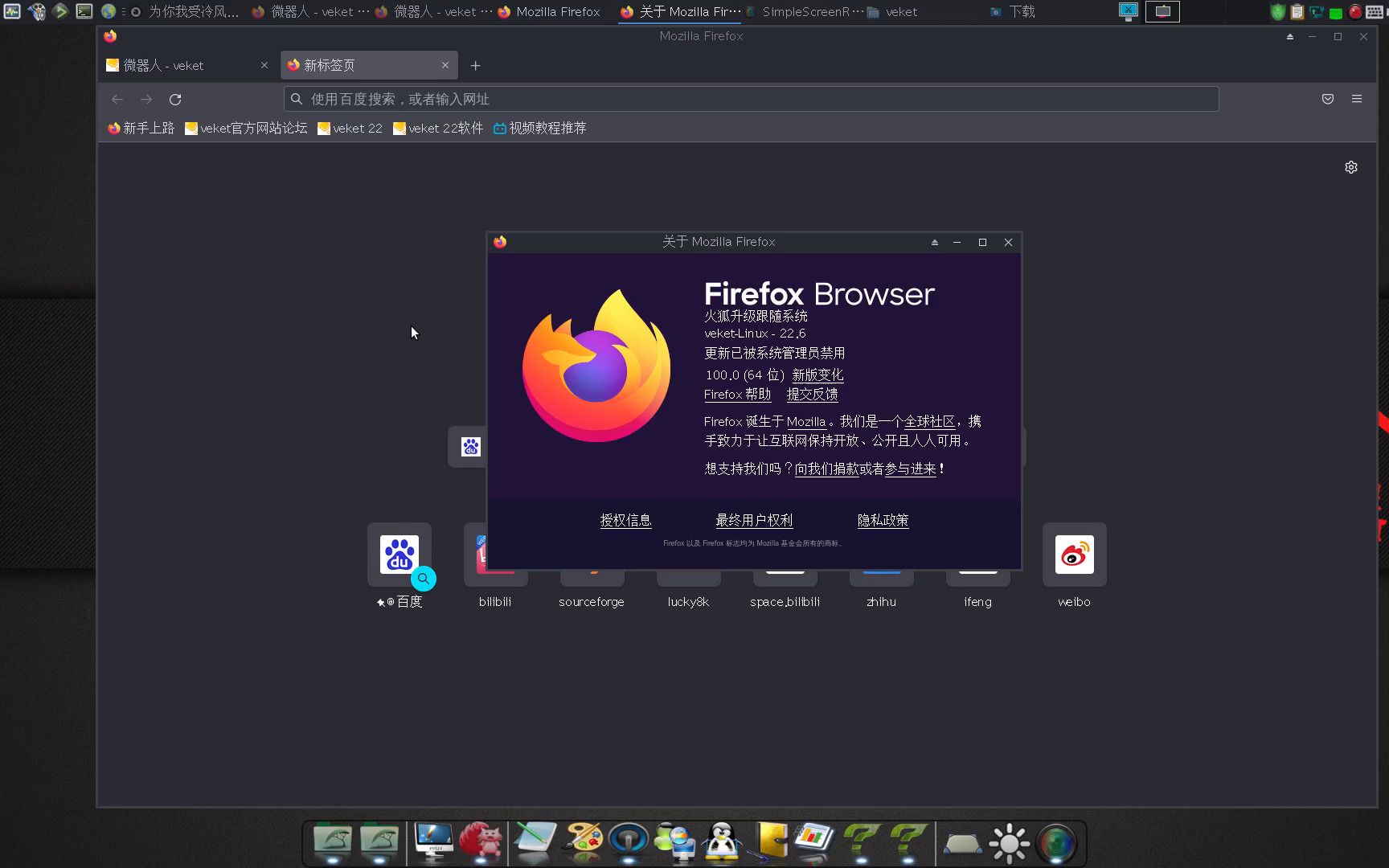Open the veket 22 bookmark
1389x868 pixels.
[x=350, y=128]
